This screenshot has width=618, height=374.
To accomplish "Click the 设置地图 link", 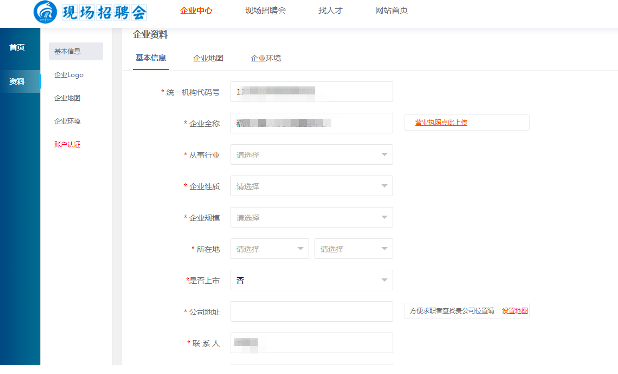I will (x=515, y=311).
